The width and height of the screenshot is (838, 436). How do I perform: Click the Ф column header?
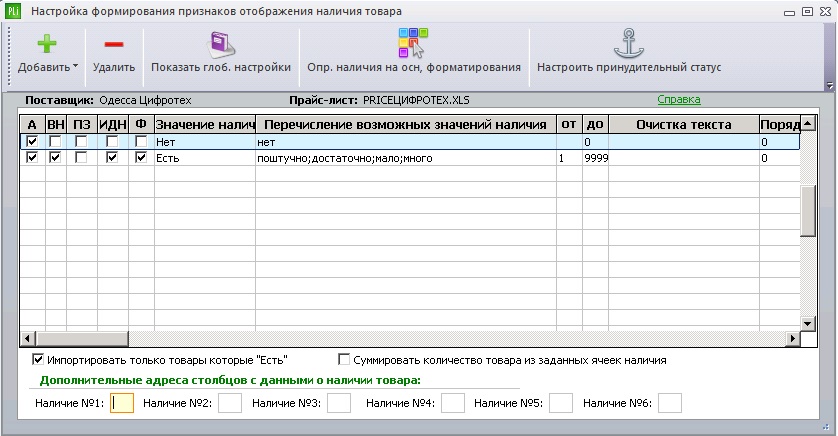click(x=141, y=124)
